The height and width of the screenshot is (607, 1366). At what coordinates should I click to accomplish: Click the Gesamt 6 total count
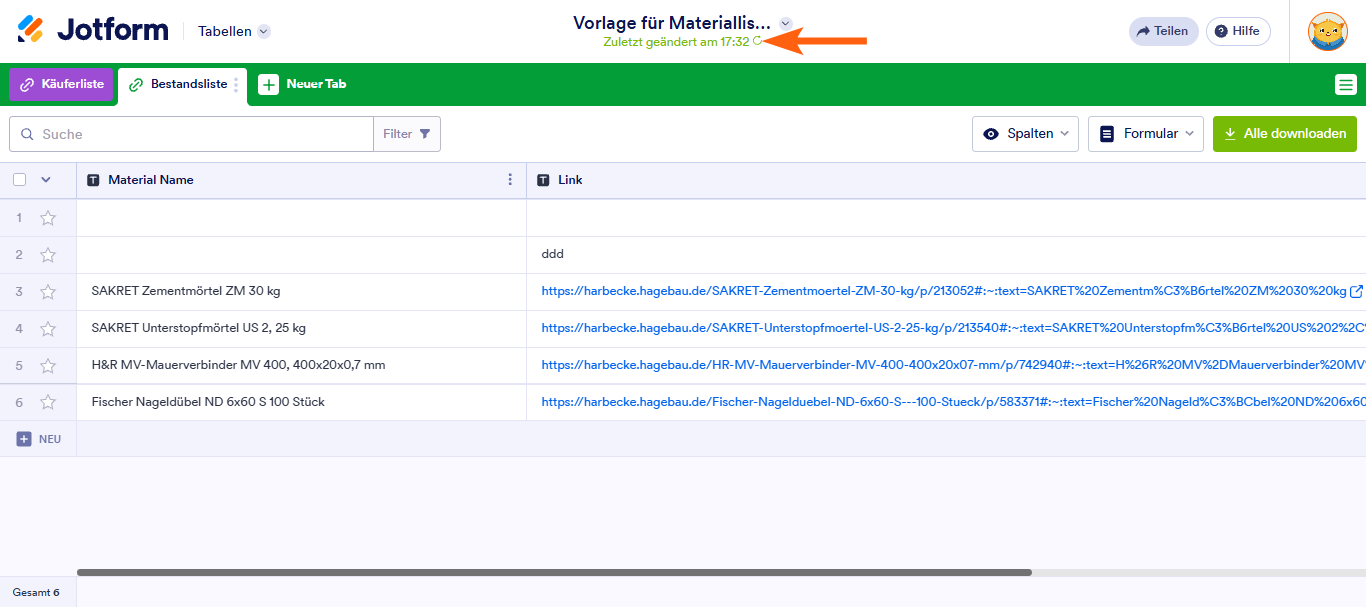(x=36, y=592)
